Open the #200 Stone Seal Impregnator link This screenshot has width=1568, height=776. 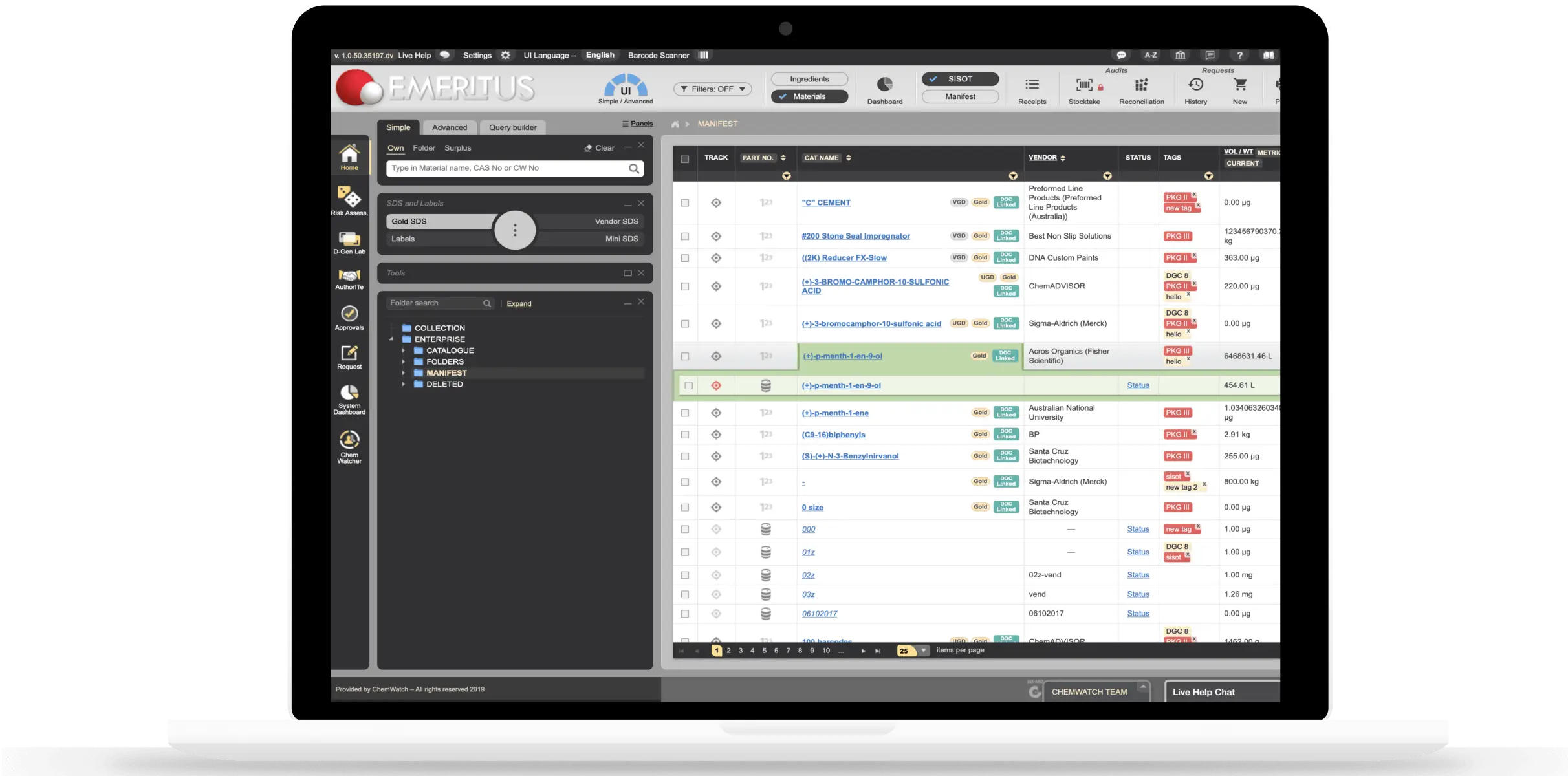tap(855, 236)
